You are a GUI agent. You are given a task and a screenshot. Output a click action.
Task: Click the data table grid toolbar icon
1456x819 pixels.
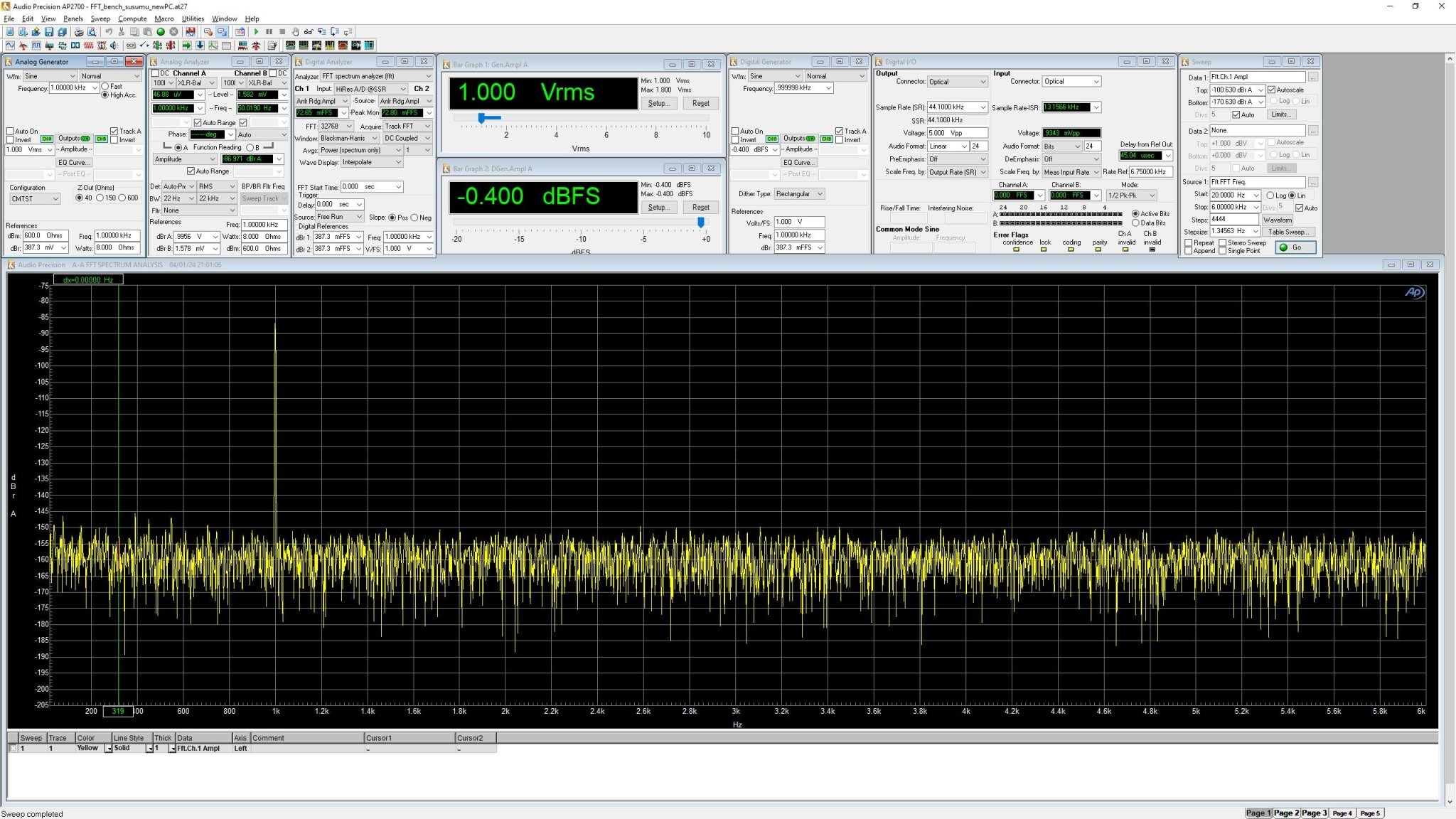[x=226, y=45]
